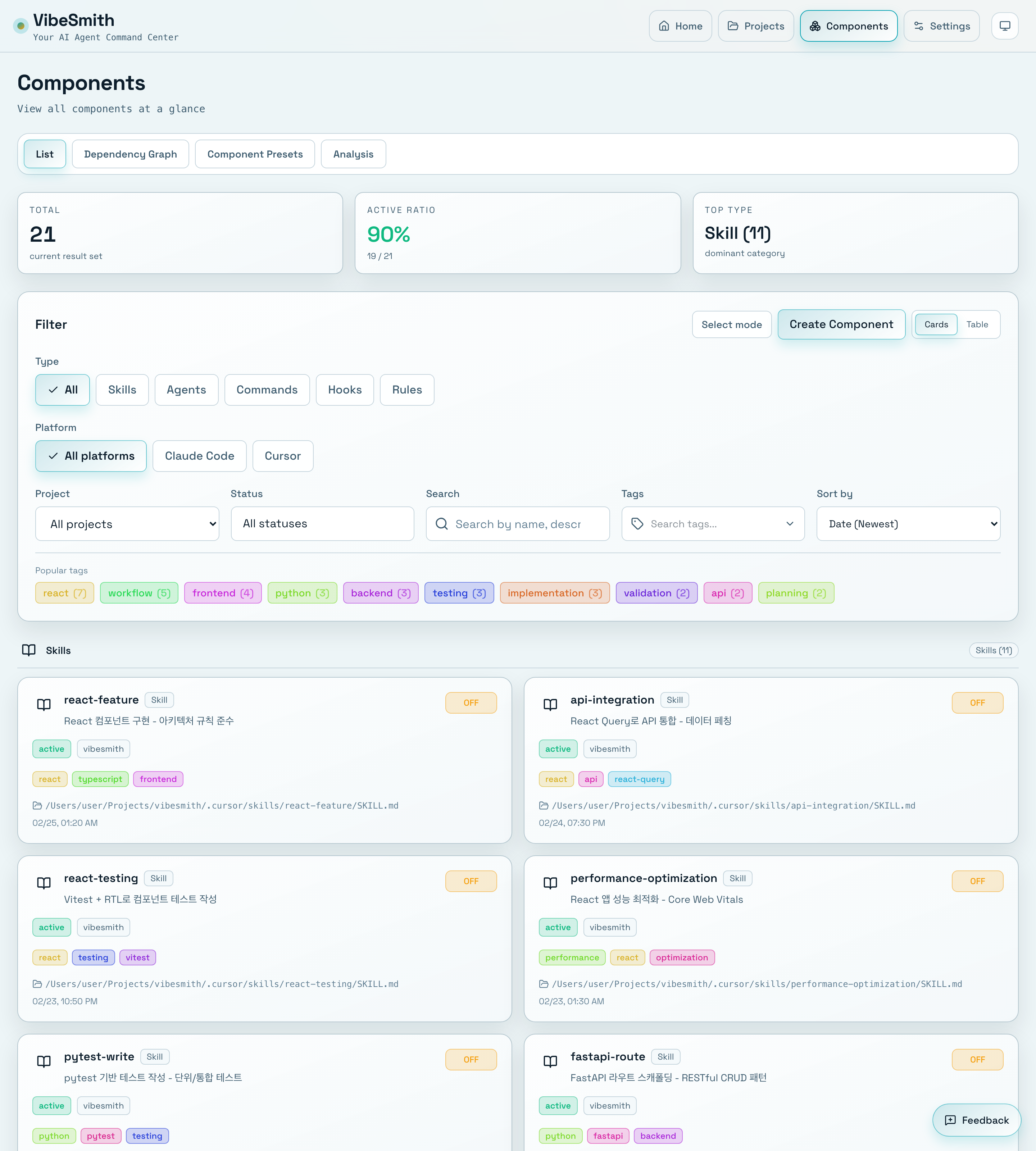Enable the api-integration skill toggle

pyautogui.click(x=977, y=702)
